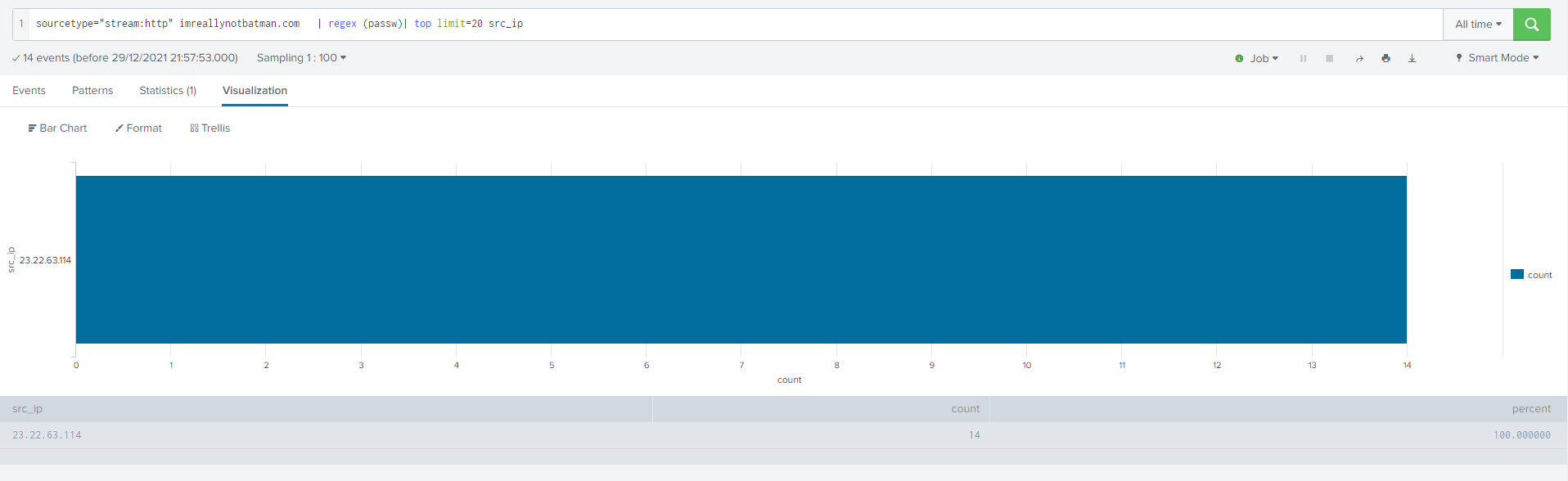Open the Patterns tab
This screenshot has height=481, width=1568.
pyautogui.click(x=92, y=91)
